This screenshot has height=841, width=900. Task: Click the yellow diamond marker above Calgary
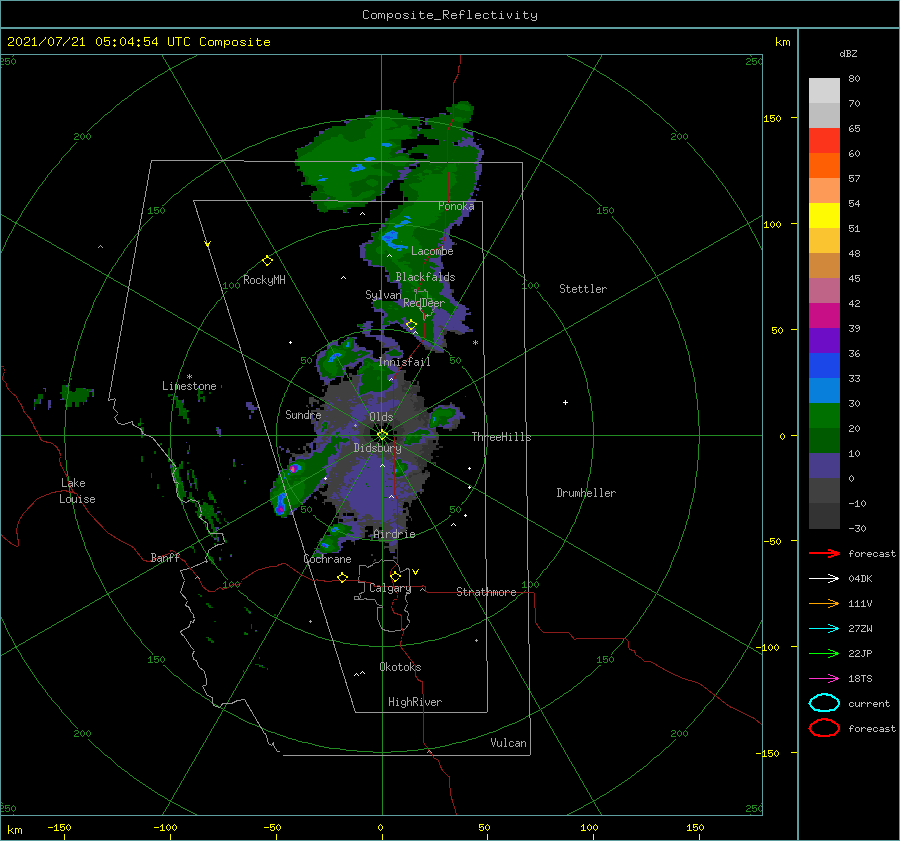point(395,576)
